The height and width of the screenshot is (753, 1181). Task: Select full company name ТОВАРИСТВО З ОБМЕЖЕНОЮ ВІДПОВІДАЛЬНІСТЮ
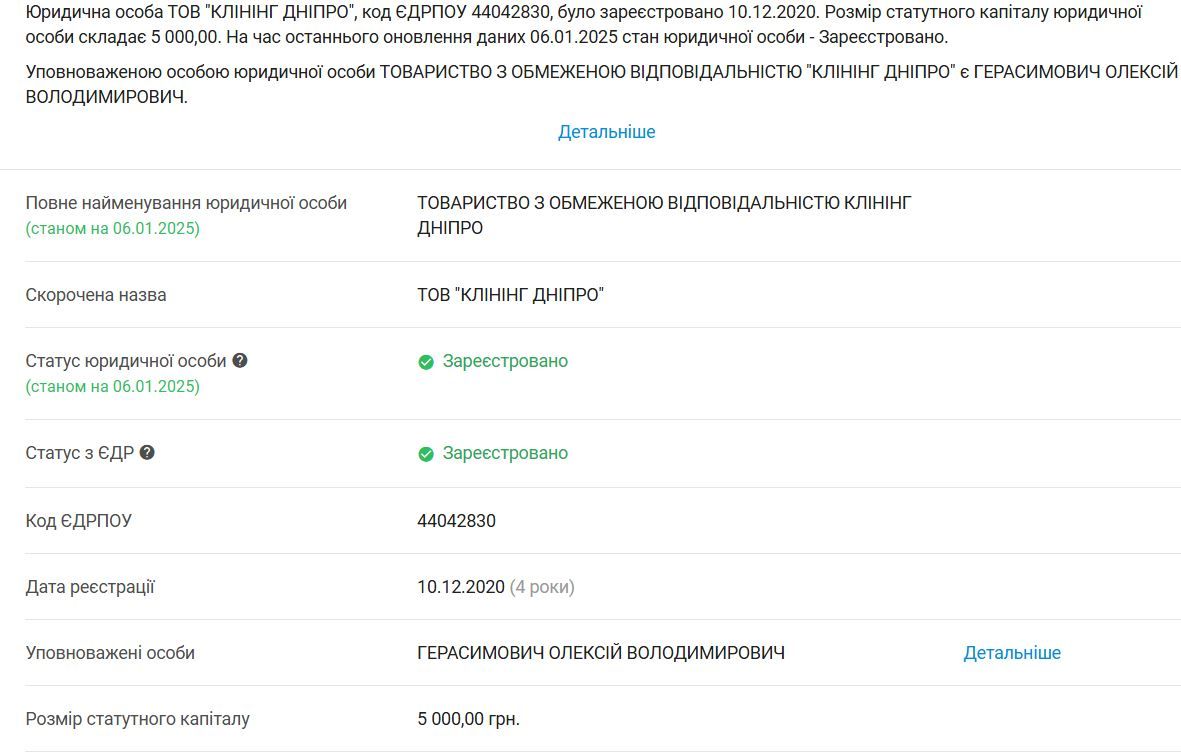662,202
